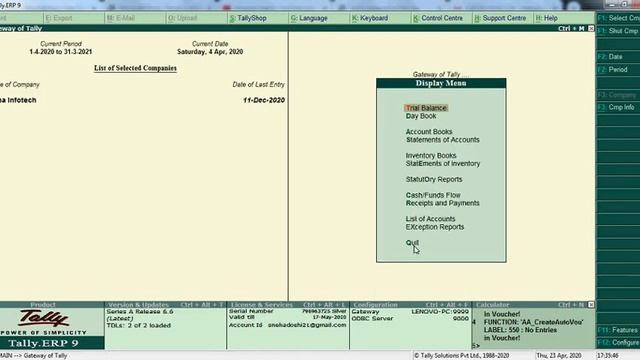Open Trial Balance in Display Menu

[x=426, y=108]
